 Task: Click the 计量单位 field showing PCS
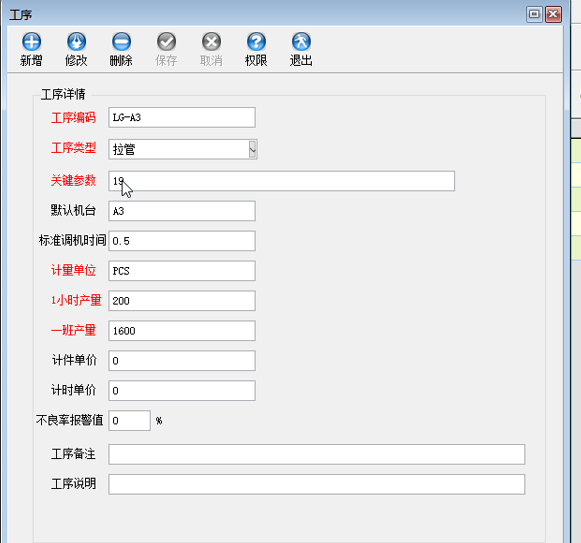coord(182,271)
